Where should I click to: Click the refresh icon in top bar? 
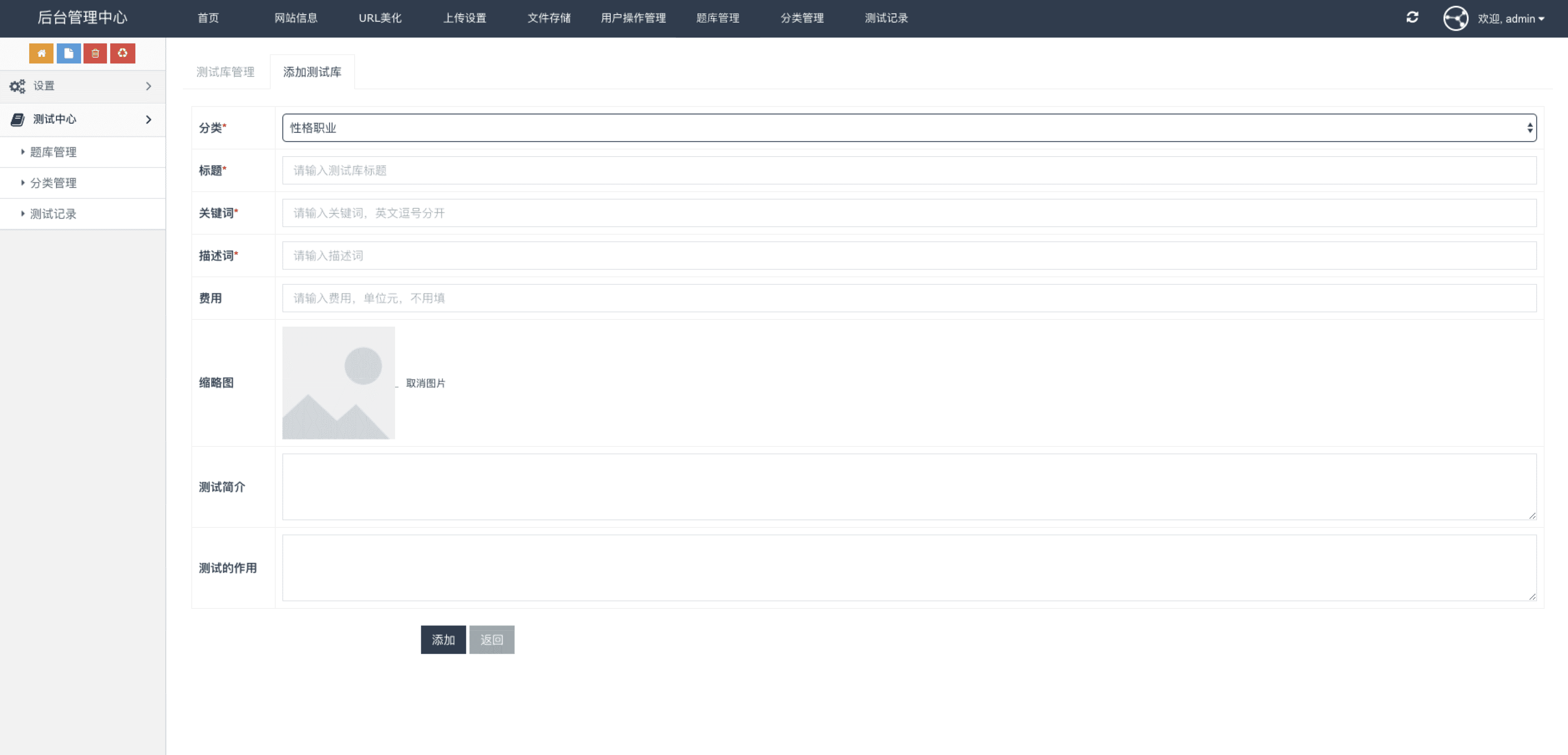(x=1412, y=18)
